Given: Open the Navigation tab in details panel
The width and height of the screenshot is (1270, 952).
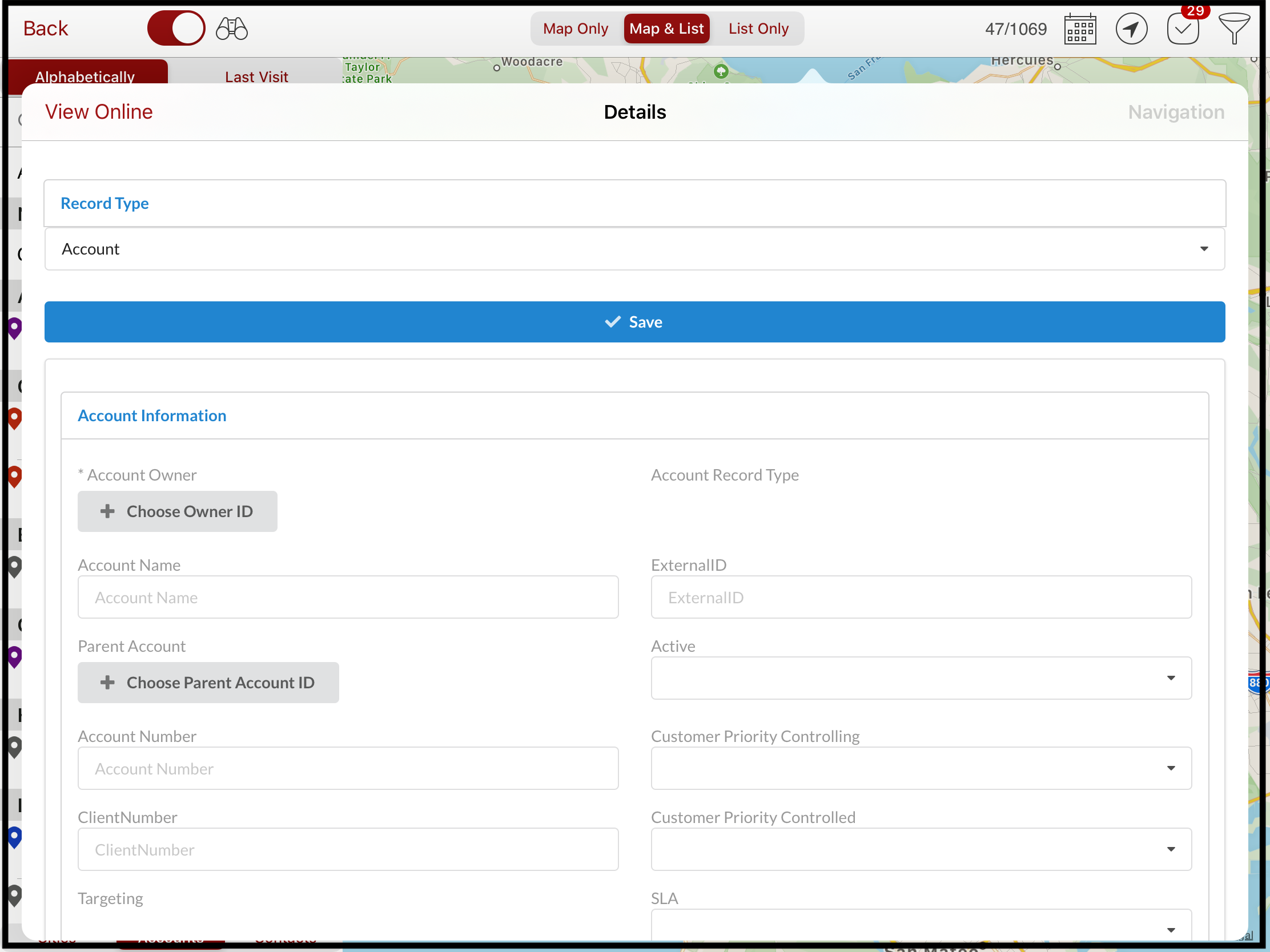Looking at the screenshot, I should pos(1175,112).
